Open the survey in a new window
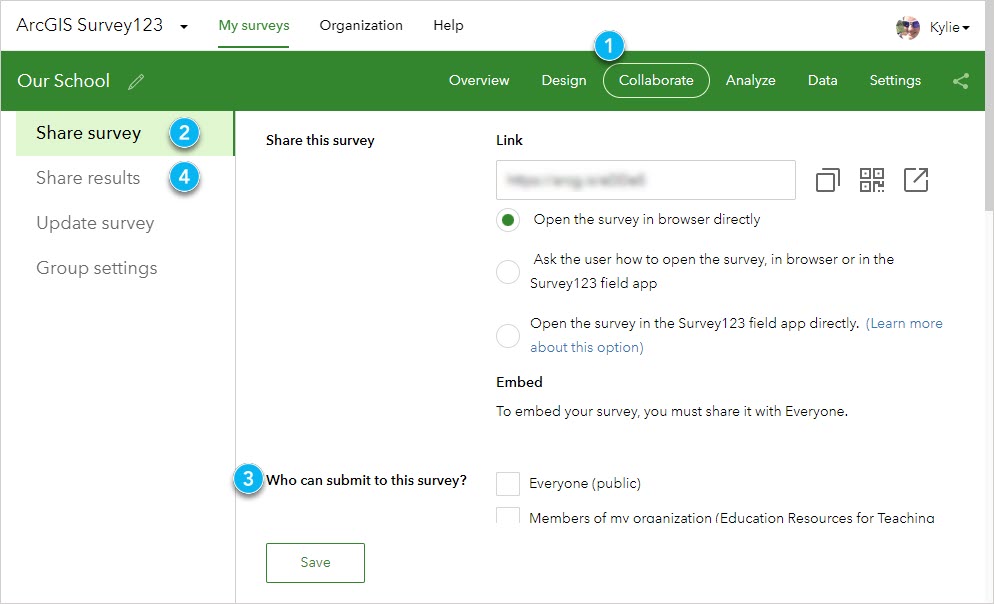 pyautogui.click(x=916, y=179)
